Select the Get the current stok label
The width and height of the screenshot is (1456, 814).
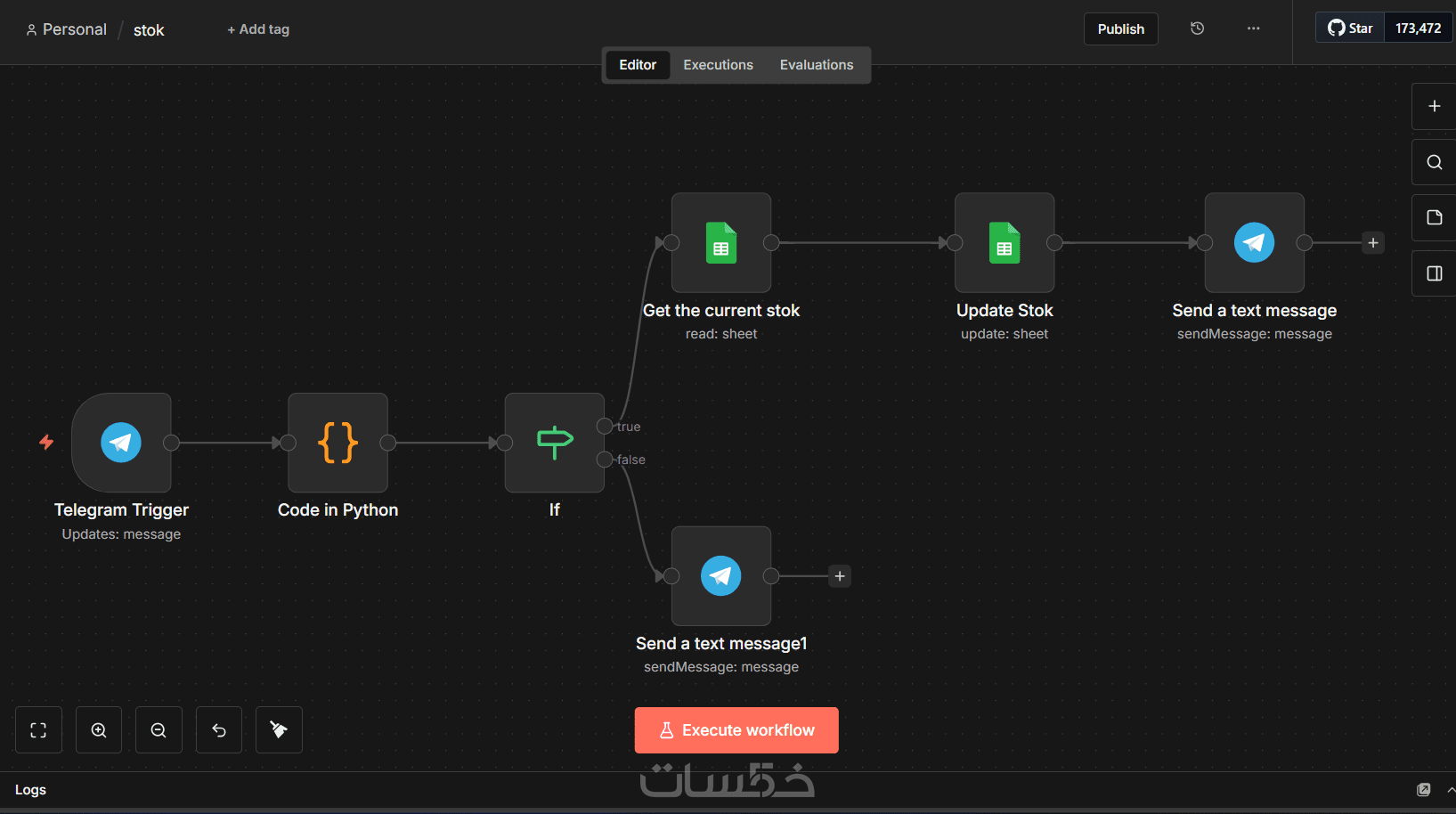[721, 311]
